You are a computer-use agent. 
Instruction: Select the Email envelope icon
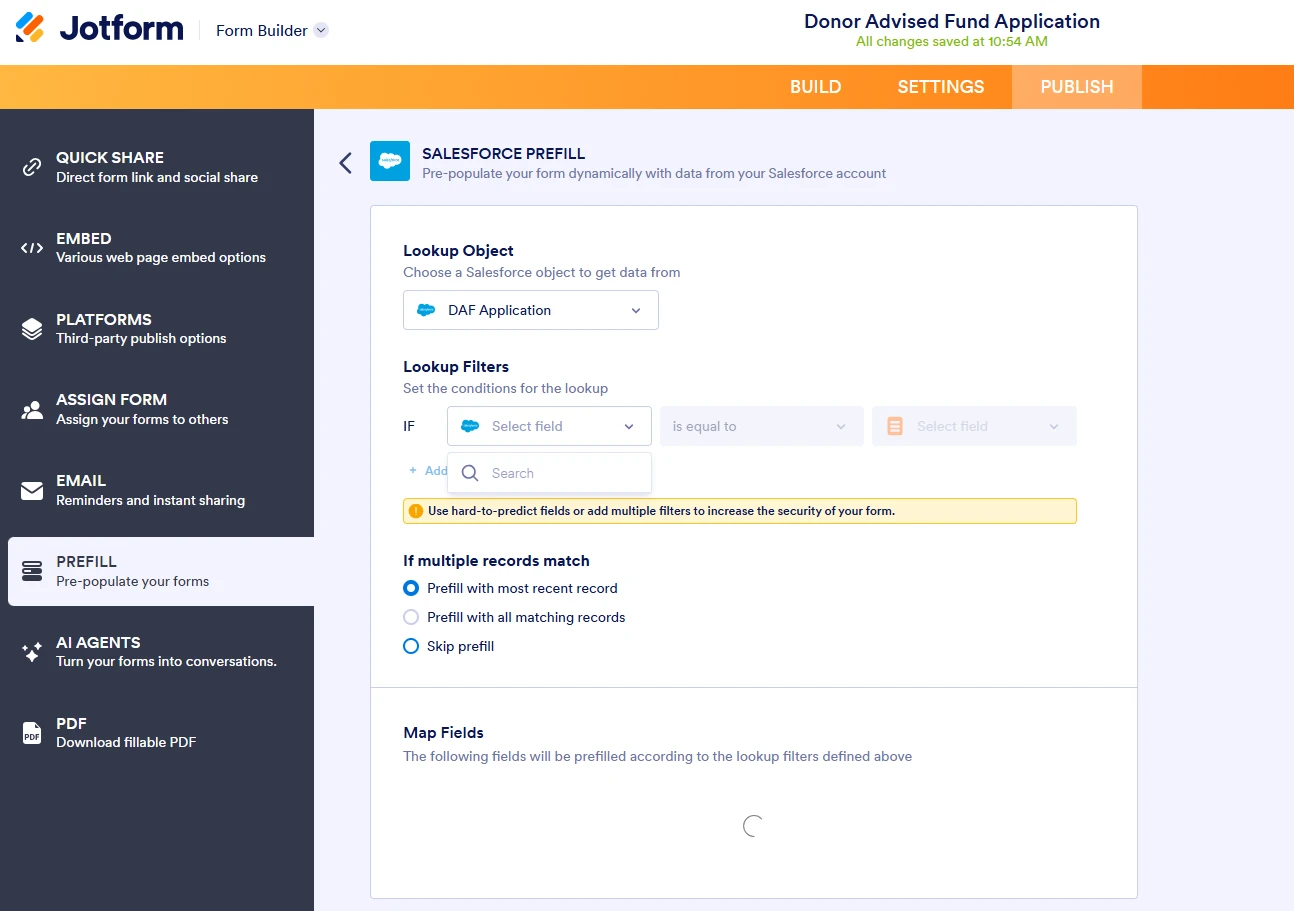point(30,489)
